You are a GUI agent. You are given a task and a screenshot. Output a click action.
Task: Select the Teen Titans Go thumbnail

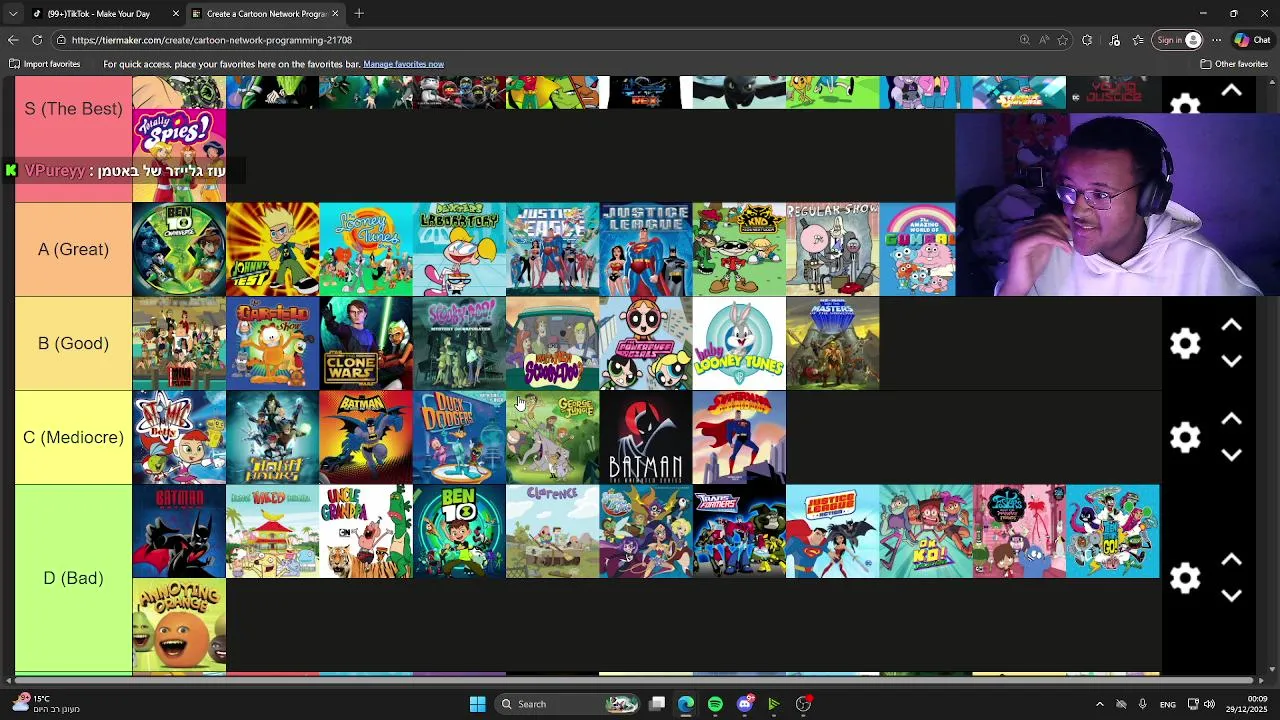(1112, 531)
